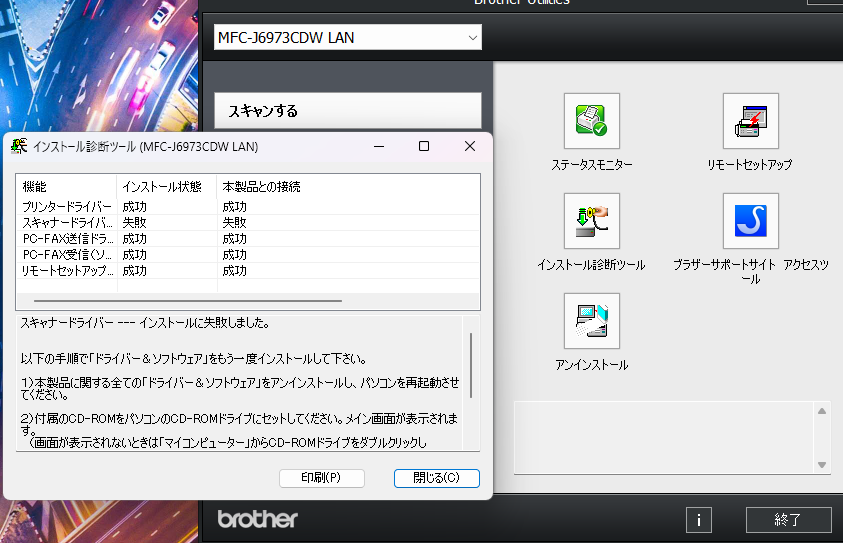
Task: Launch the アンインストール icon
Action: pyautogui.click(x=591, y=321)
